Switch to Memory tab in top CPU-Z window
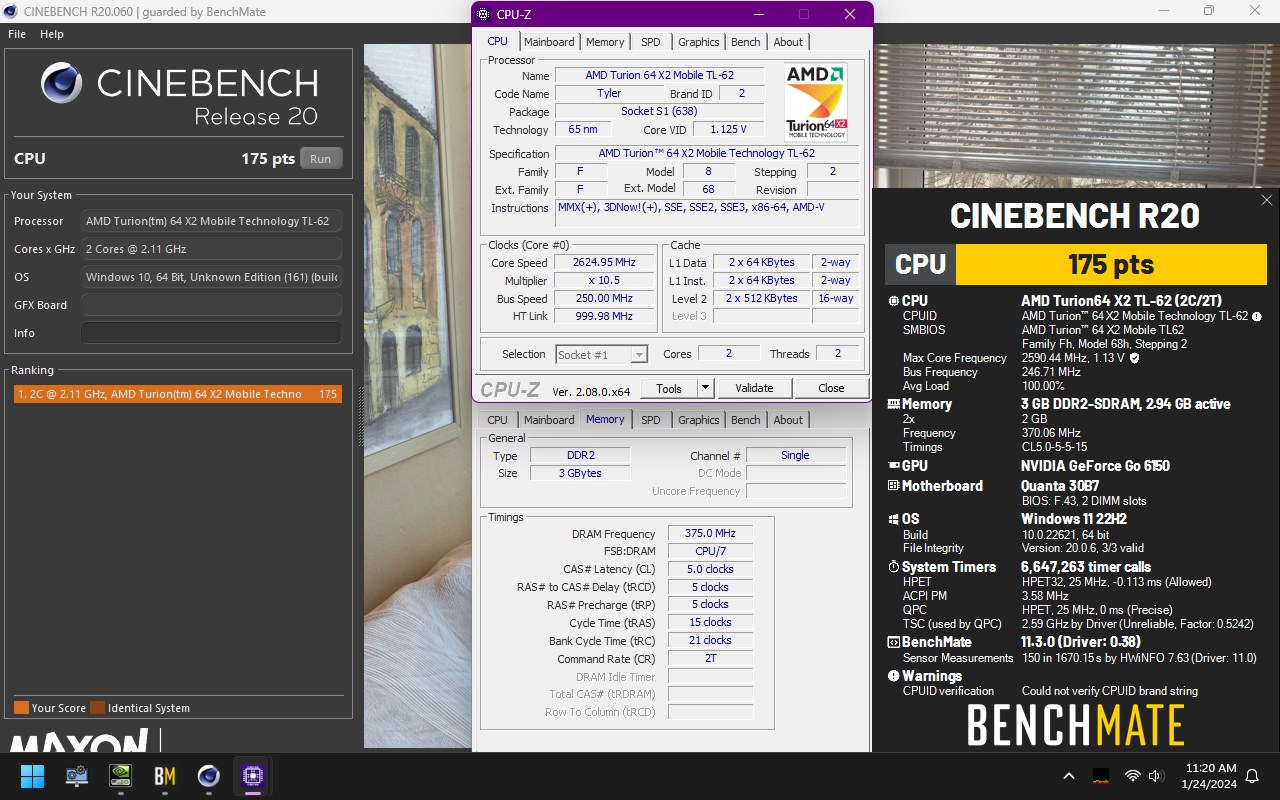 [605, 42]
